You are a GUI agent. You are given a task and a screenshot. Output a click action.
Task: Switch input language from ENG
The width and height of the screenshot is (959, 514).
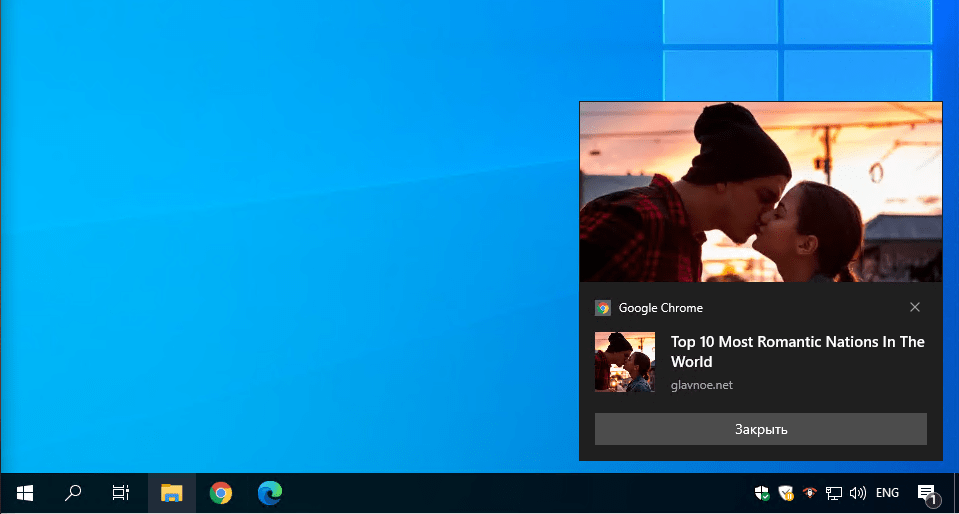coord(887,492)
